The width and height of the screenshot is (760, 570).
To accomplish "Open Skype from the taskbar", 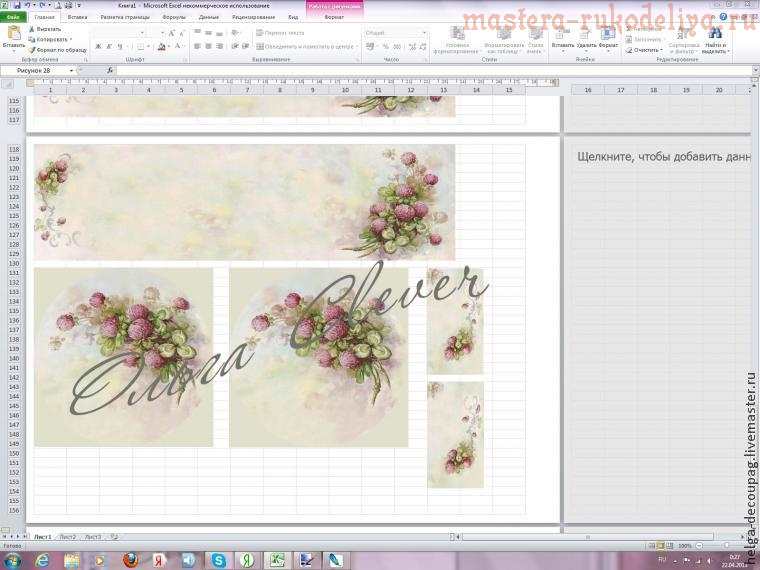I will 218,560.
